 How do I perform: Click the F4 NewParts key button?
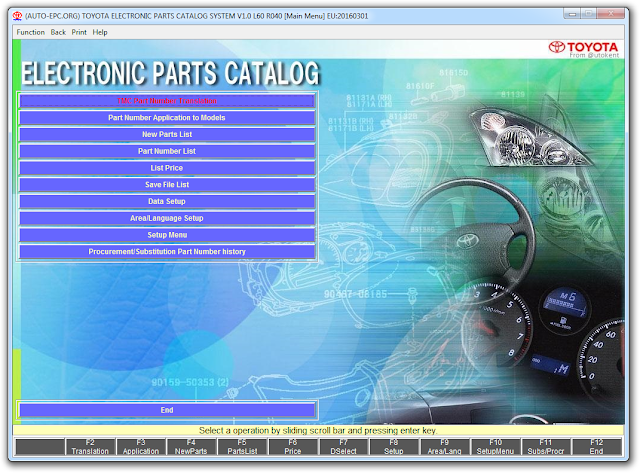(x=191, y=447)
